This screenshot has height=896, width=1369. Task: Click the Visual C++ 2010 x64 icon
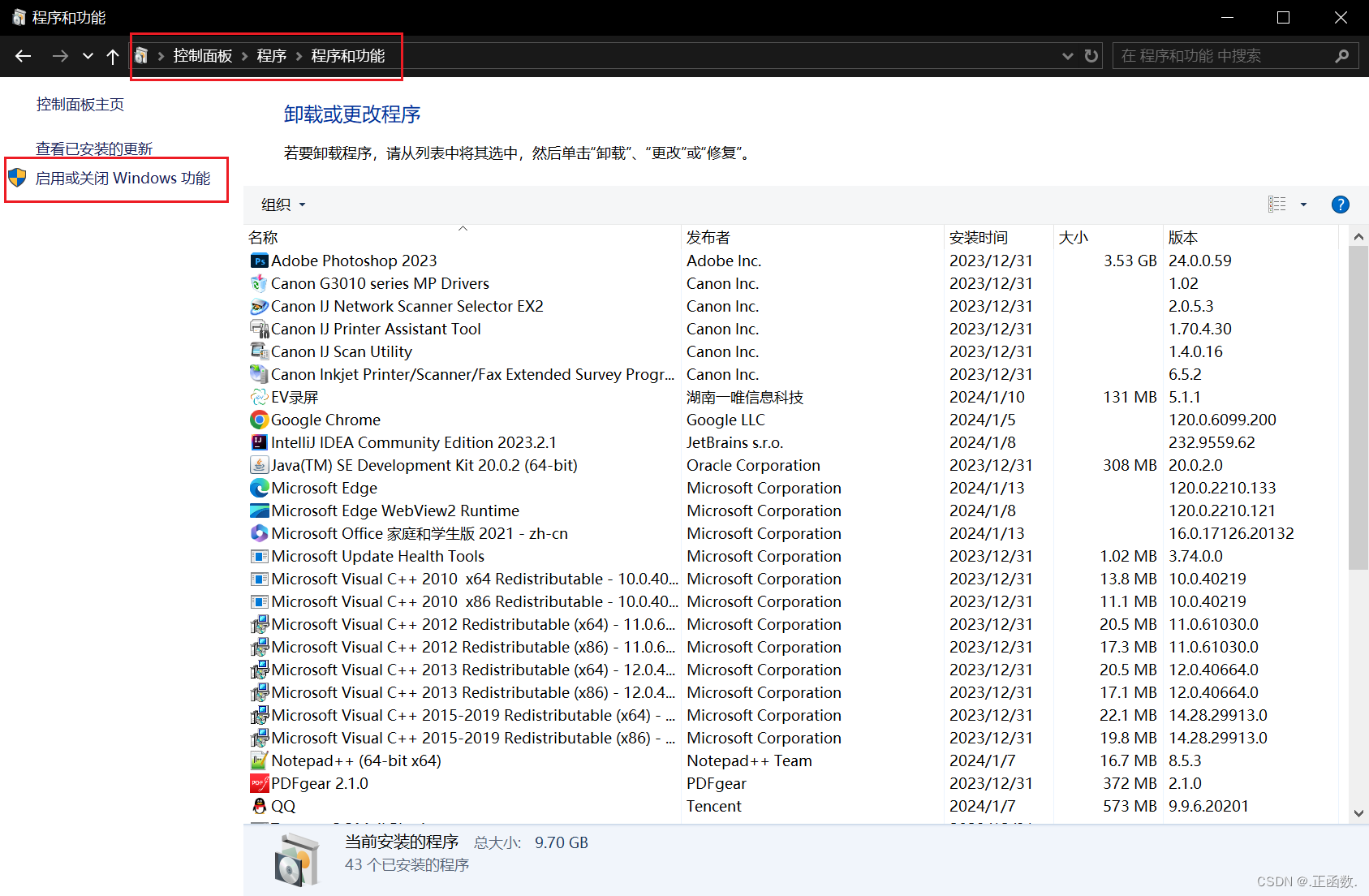pyautogui.click(x=259, y=579)
